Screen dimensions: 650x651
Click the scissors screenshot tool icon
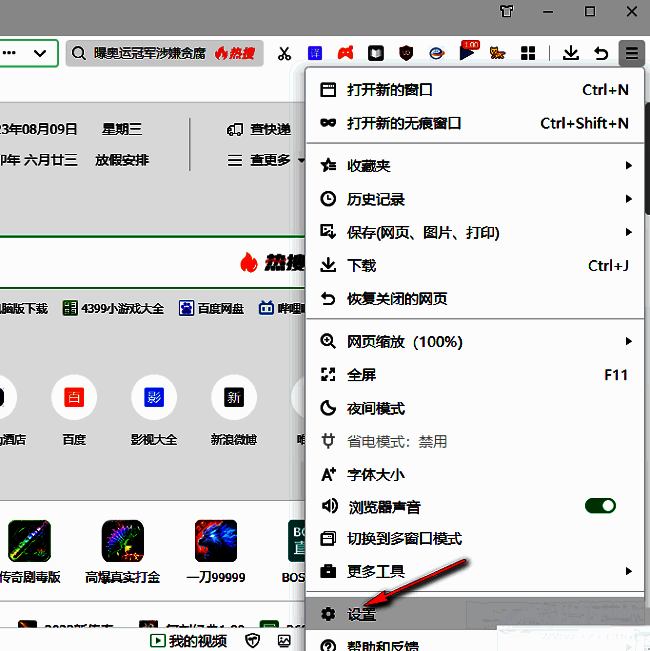click(x=284, y=53)
